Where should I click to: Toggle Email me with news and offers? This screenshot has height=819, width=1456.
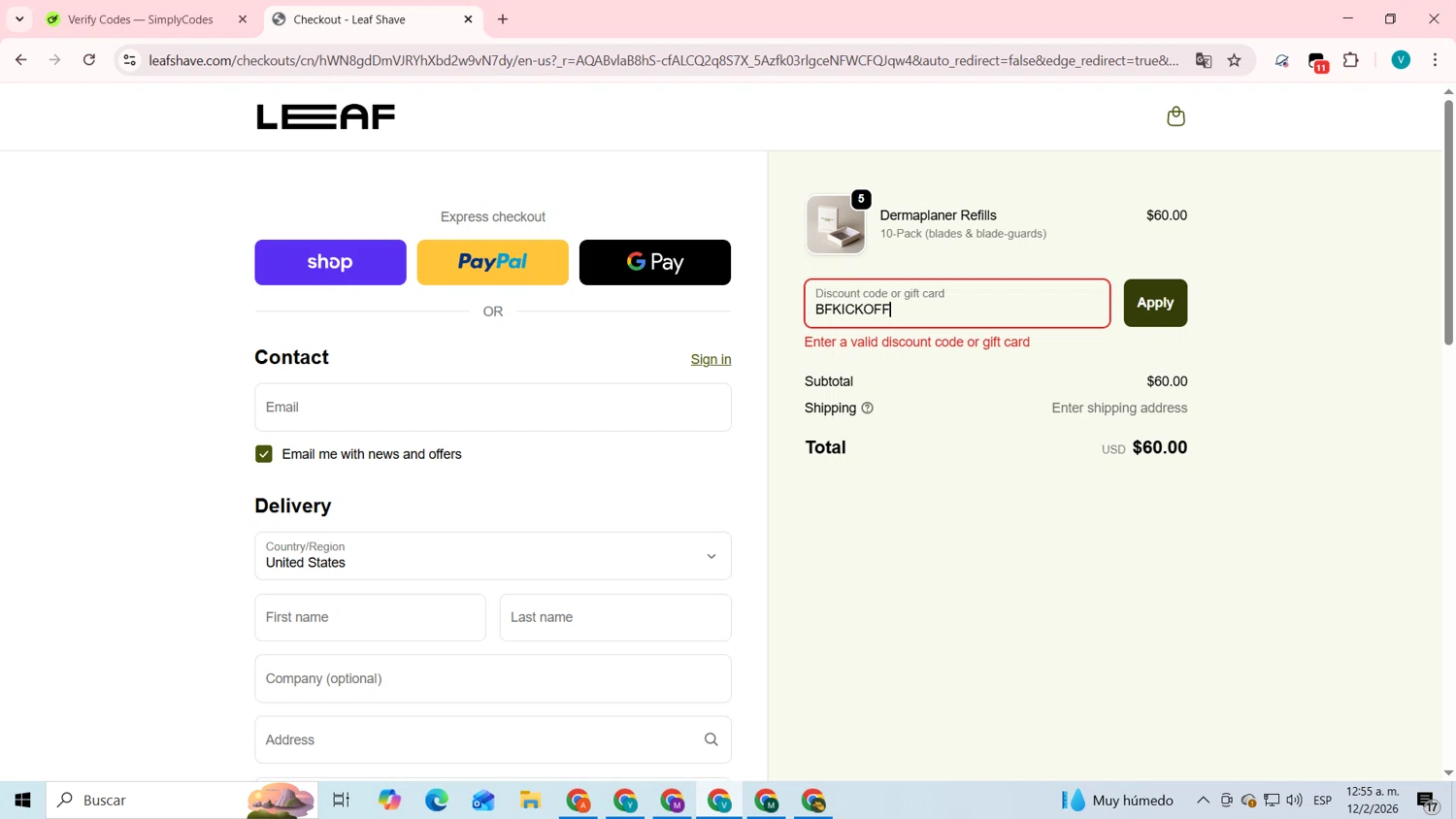coord(264,454)
